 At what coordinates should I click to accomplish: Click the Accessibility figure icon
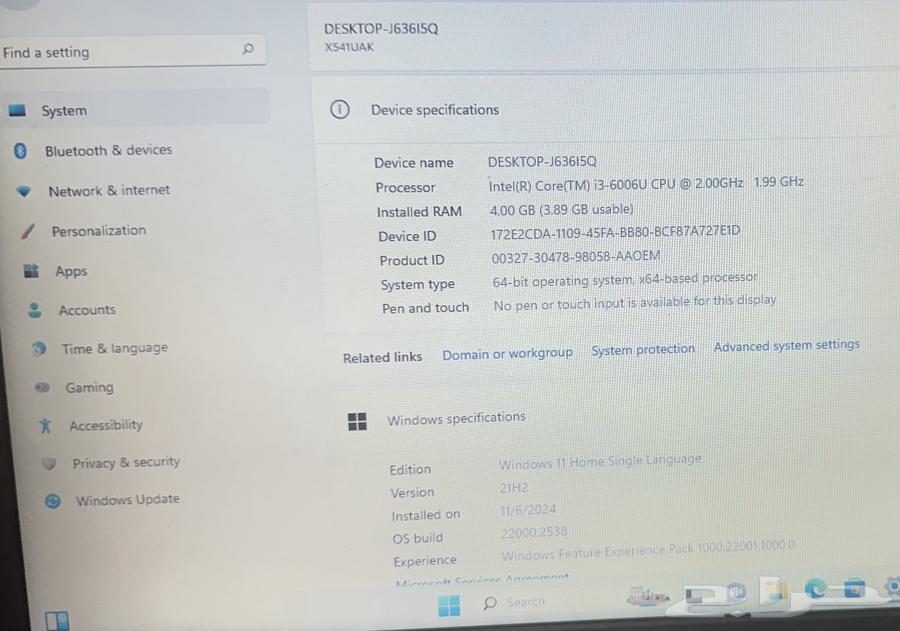point(45,425)
